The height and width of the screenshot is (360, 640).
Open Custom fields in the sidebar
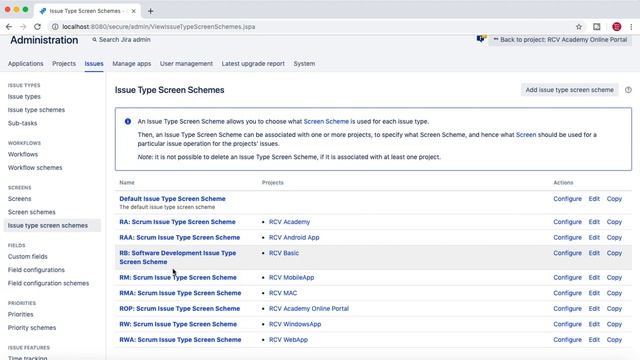tap(28, 257)
